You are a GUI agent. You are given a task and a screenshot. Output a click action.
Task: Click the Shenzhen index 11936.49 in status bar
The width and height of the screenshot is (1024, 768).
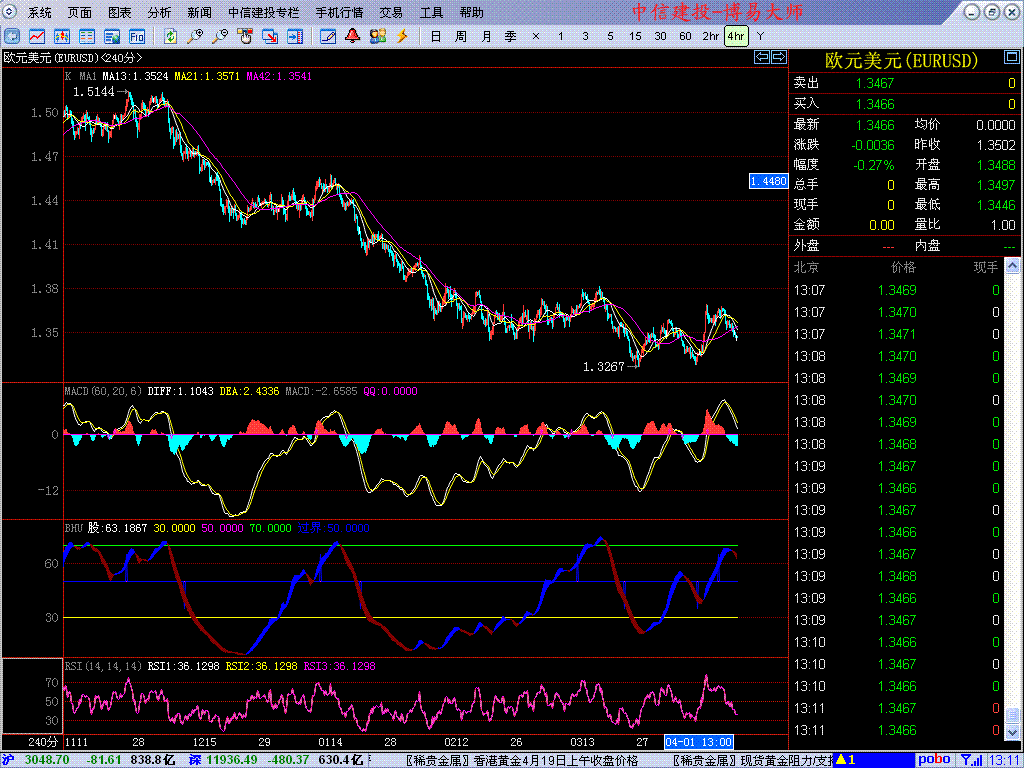click(232, 760)
